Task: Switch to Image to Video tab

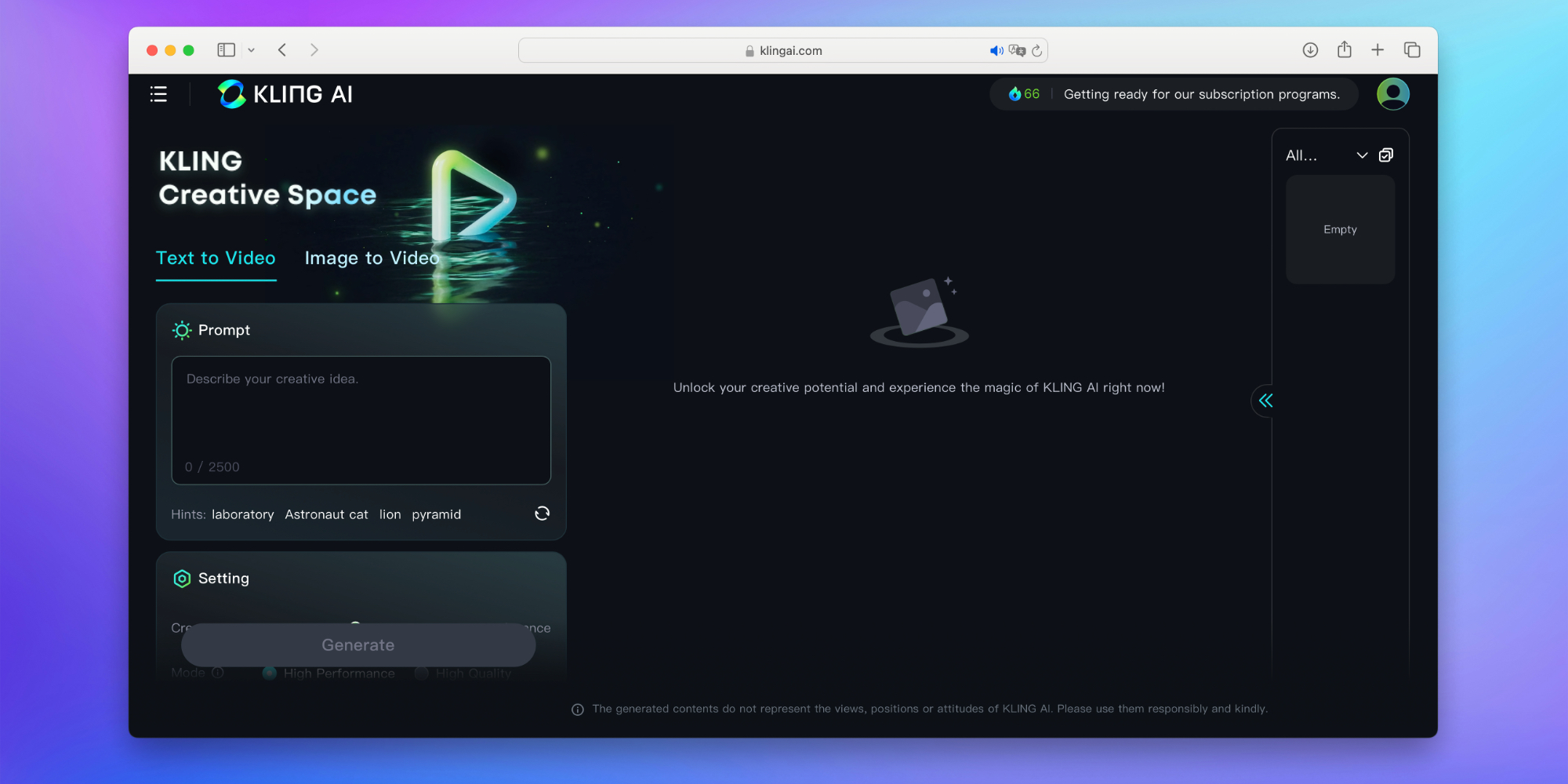Action: (x=372, y=258)
